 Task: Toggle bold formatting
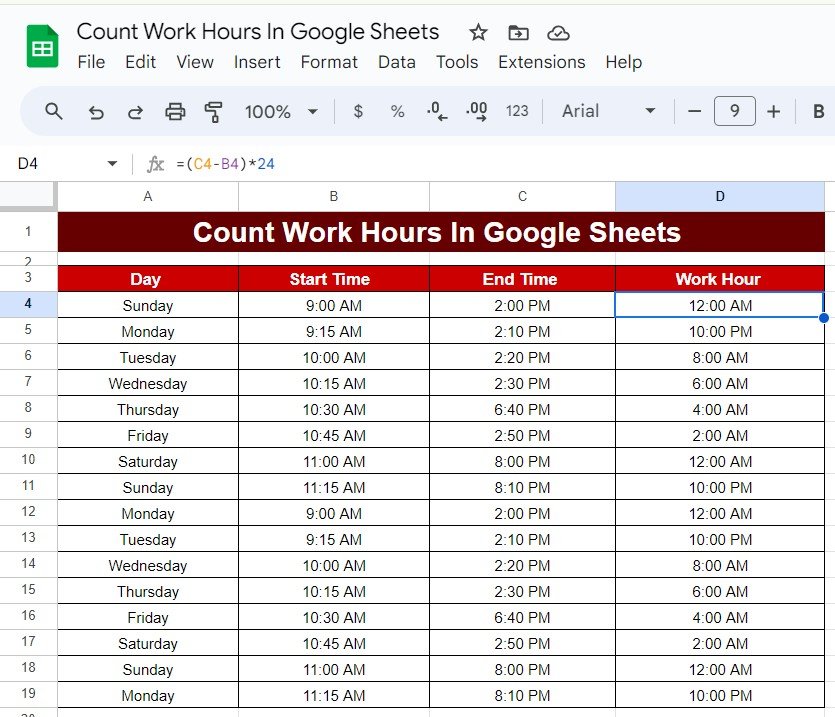click(818, 111)
